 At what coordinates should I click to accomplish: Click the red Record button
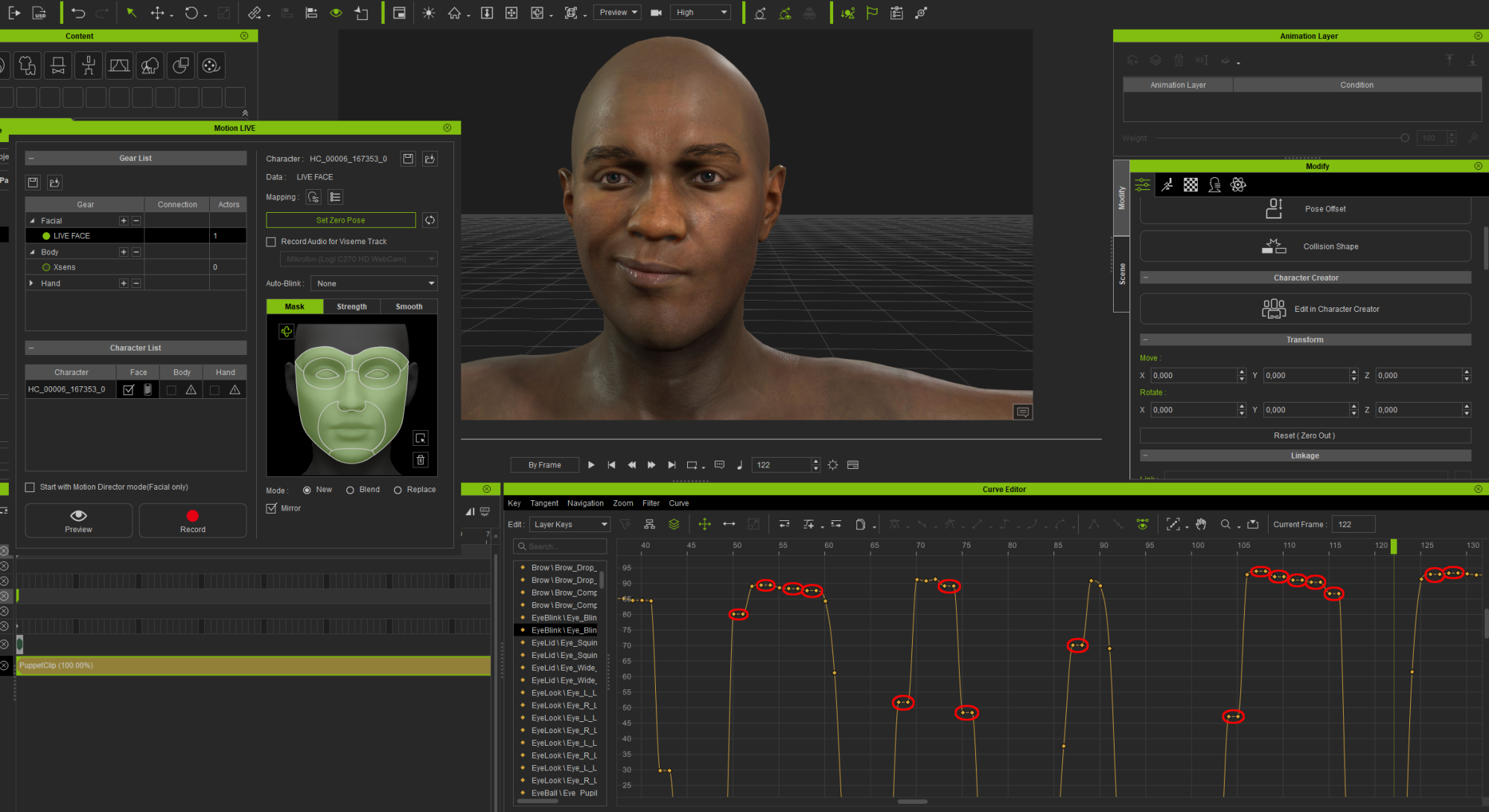click(193, 520)
